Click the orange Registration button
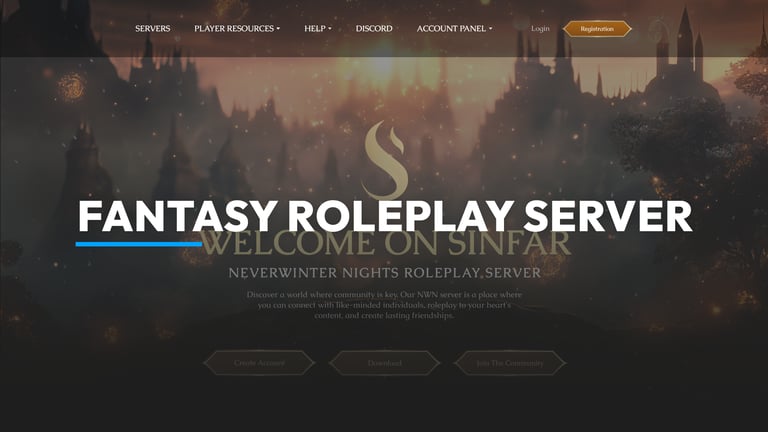The height and width of the screenshot is (432, 768). [x=597, y=29]
